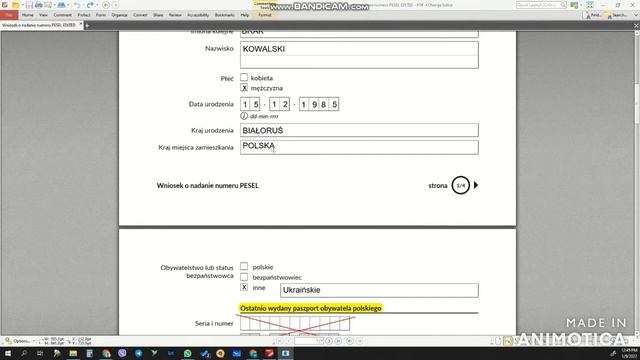The image size is (640, 360).
Task: Undo the last action
Action: click(77, 5)
